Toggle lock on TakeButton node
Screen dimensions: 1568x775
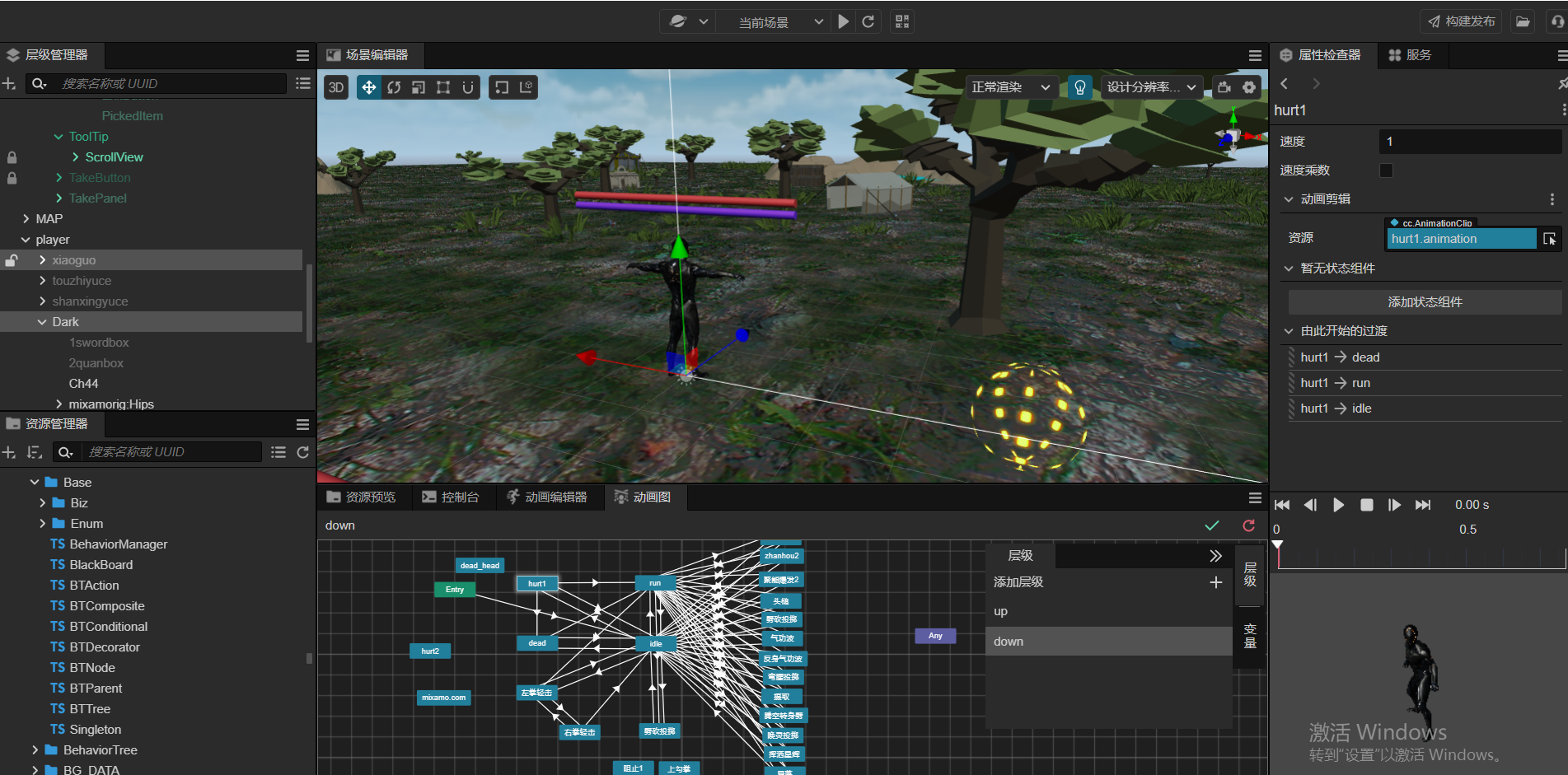click(12, 178)
